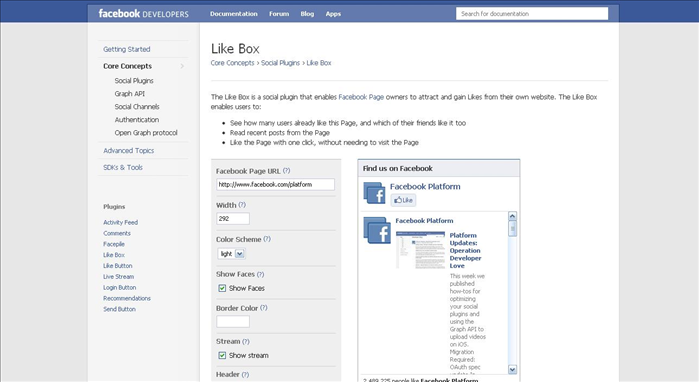The image size is (699, 382).
Task: Open Graph API under Core Concepts
Action: coord(129,94)
